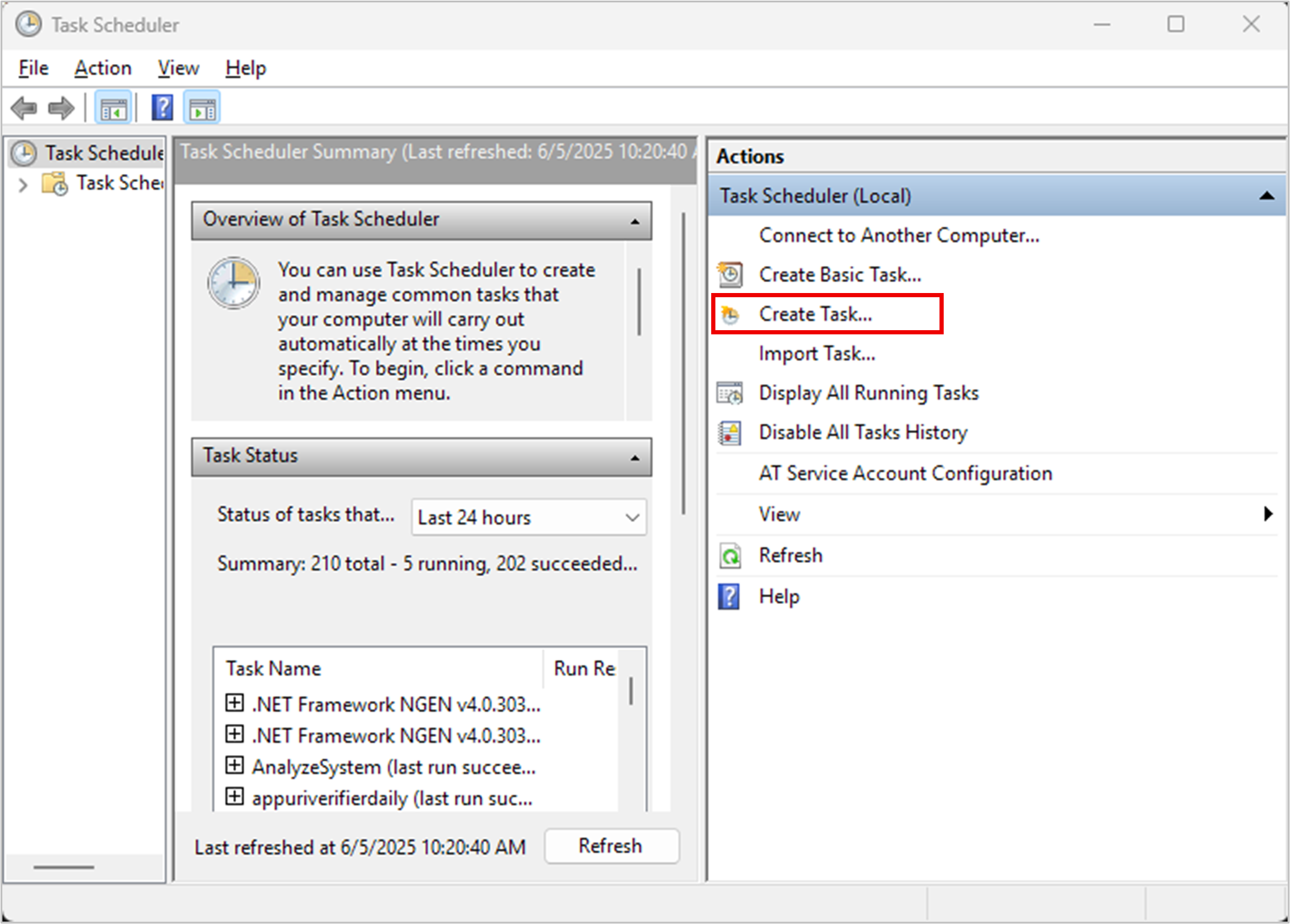The width and height of the screenshot is (1290, 924).
Task: Click the Display All Running Tasks icon
Action: (x=730, y=393)
